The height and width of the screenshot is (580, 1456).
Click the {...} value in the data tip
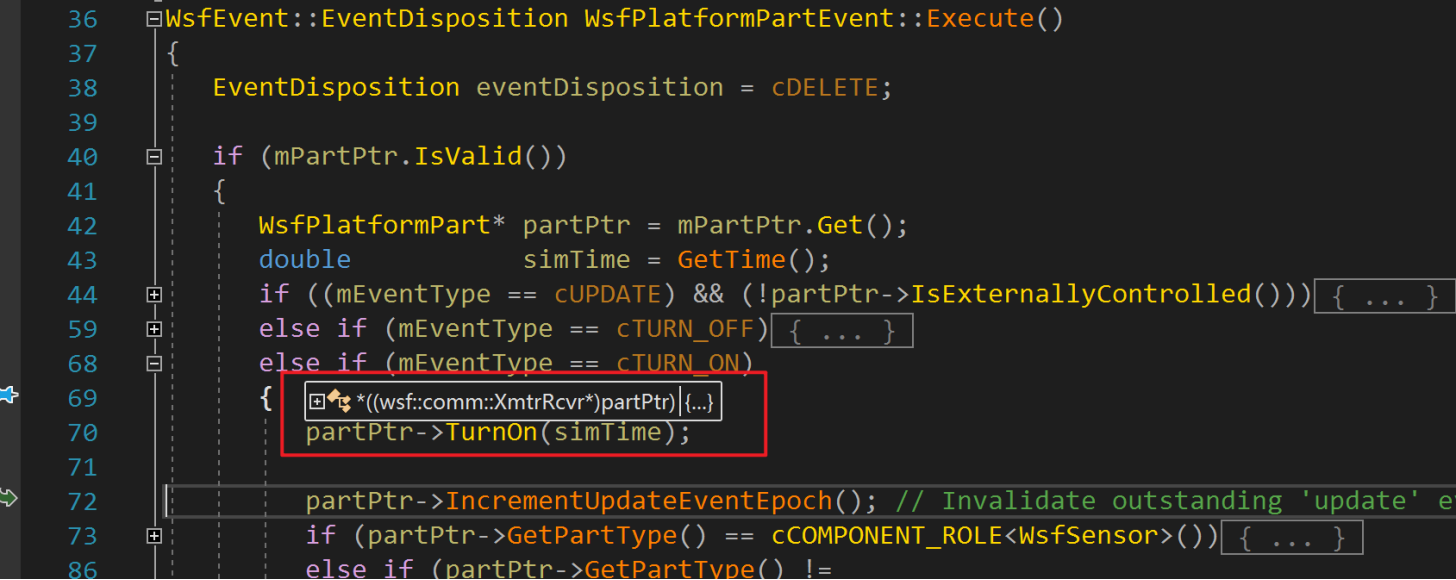point(700,402)
